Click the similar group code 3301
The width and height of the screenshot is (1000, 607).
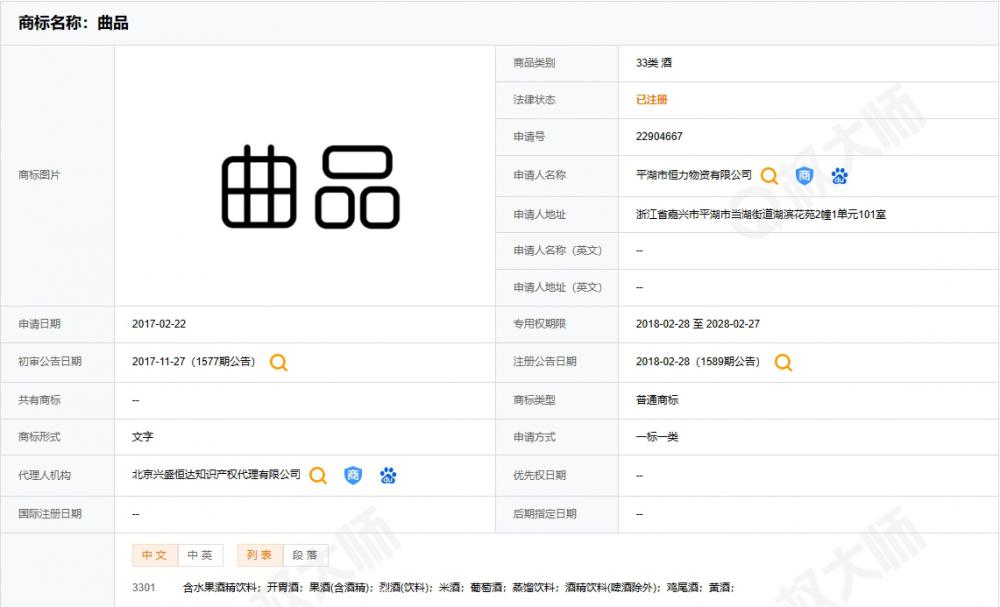(143, 587)
